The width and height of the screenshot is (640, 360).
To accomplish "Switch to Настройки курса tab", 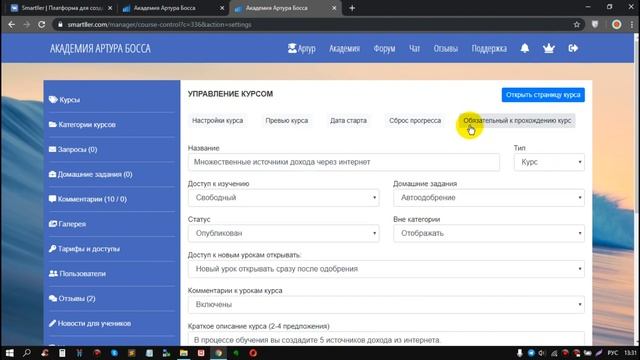I will [x=218, y=120].
